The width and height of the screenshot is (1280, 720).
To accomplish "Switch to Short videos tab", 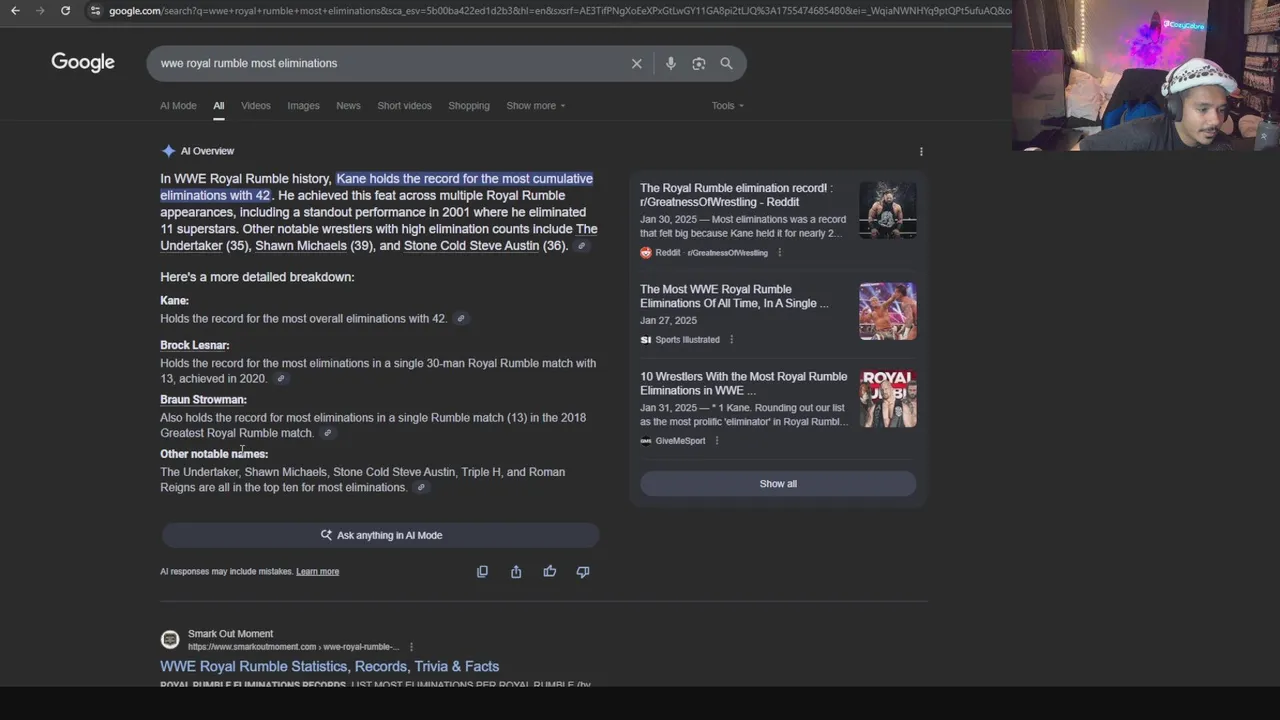I will (x=404, y=106).
